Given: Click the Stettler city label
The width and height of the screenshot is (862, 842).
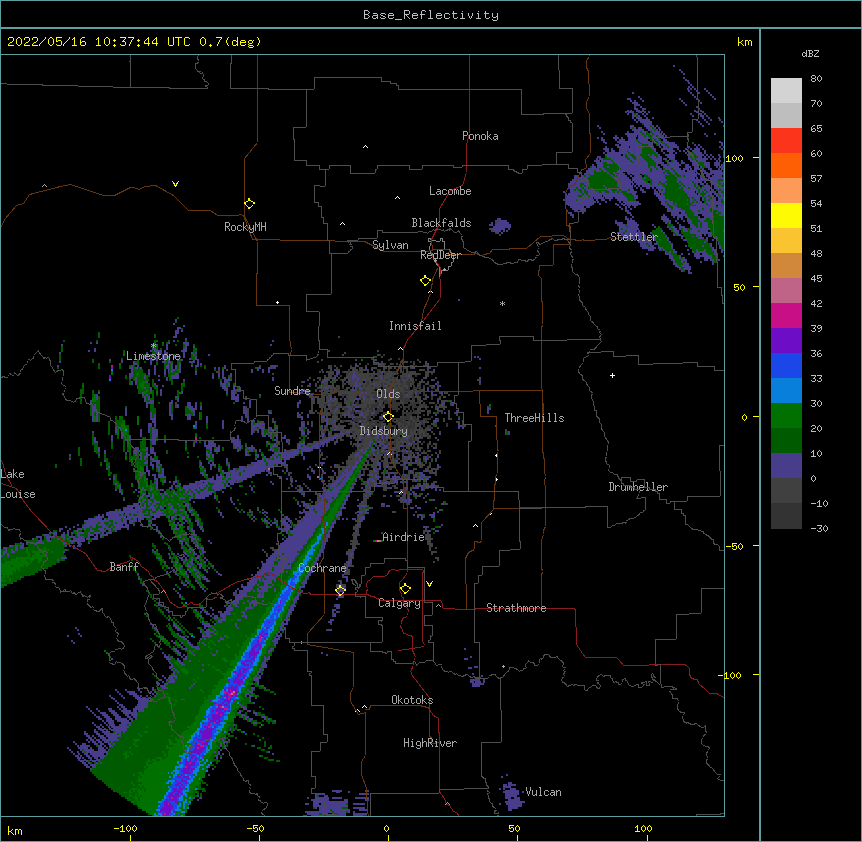Looking at the screenshot, I should click(634, 237).
